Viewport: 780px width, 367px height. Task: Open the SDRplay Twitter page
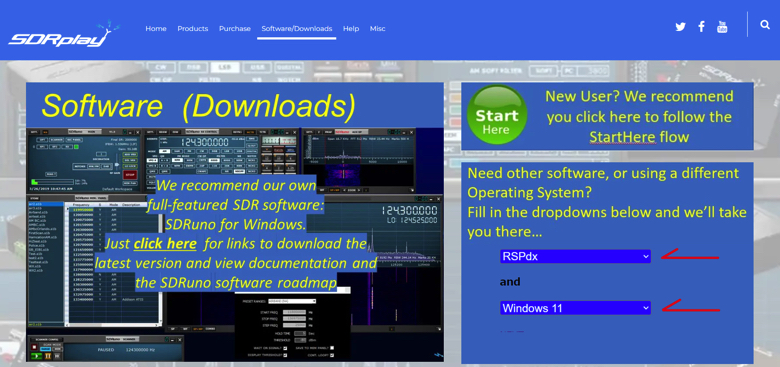[x=680, y=27]
